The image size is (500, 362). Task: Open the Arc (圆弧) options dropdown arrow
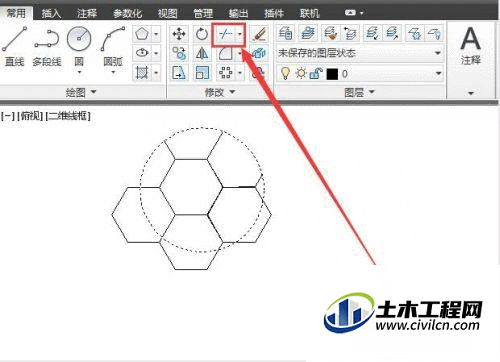pos(113,72)
